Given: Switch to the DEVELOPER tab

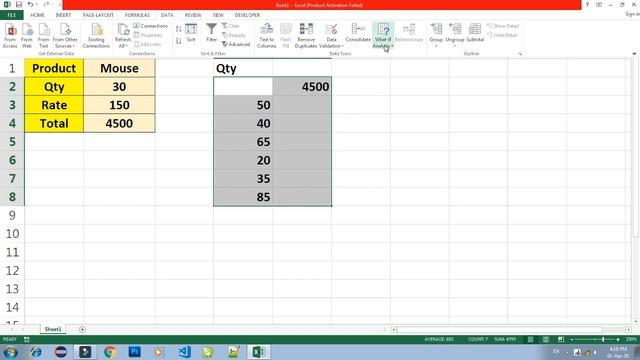Looking at the screenshot, I should 247,15.
